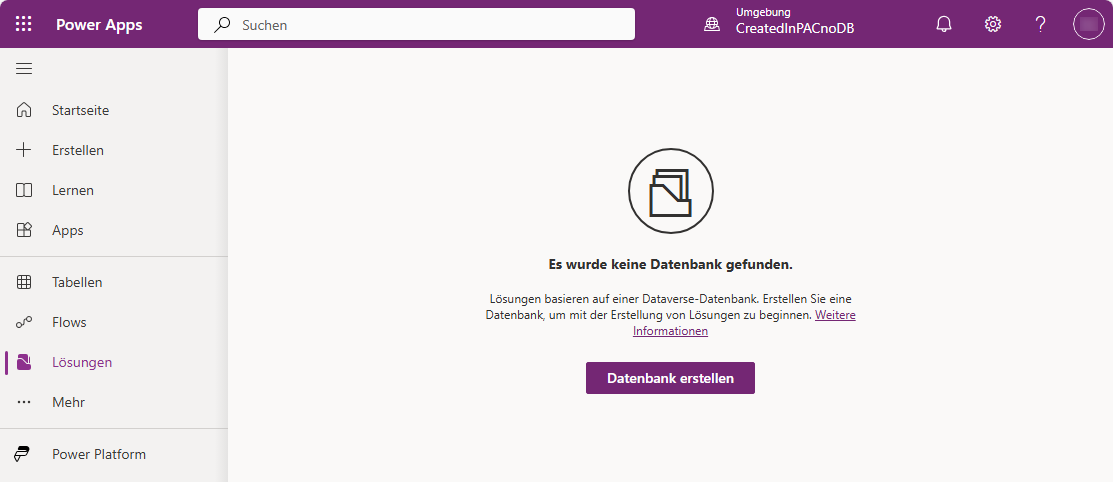The image size is (1113, 482).
Task: Open the settings gear icon
Action: 992,24
